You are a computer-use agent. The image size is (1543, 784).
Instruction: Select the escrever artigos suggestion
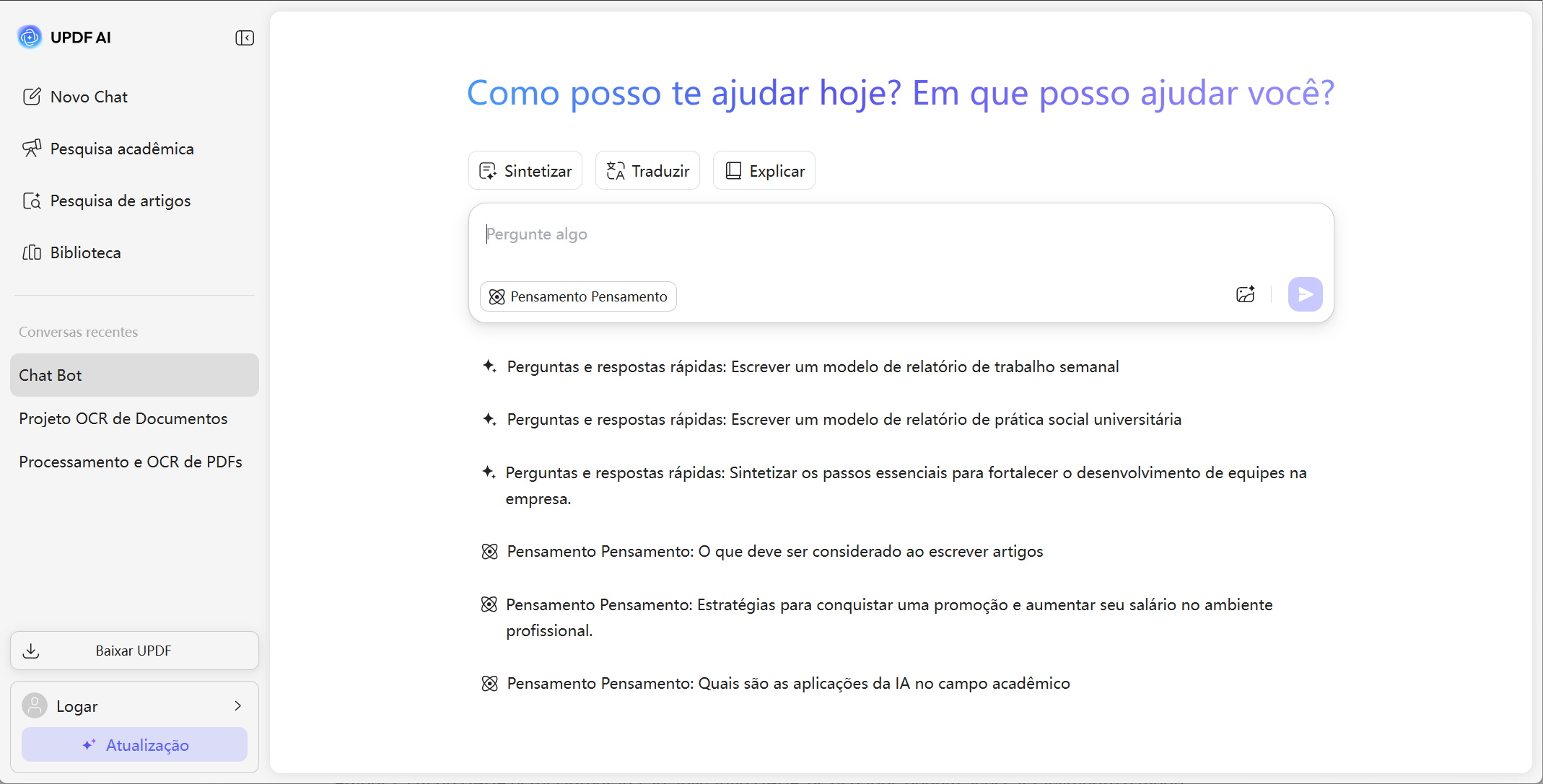pyautogui.click(x=763, y=551)
